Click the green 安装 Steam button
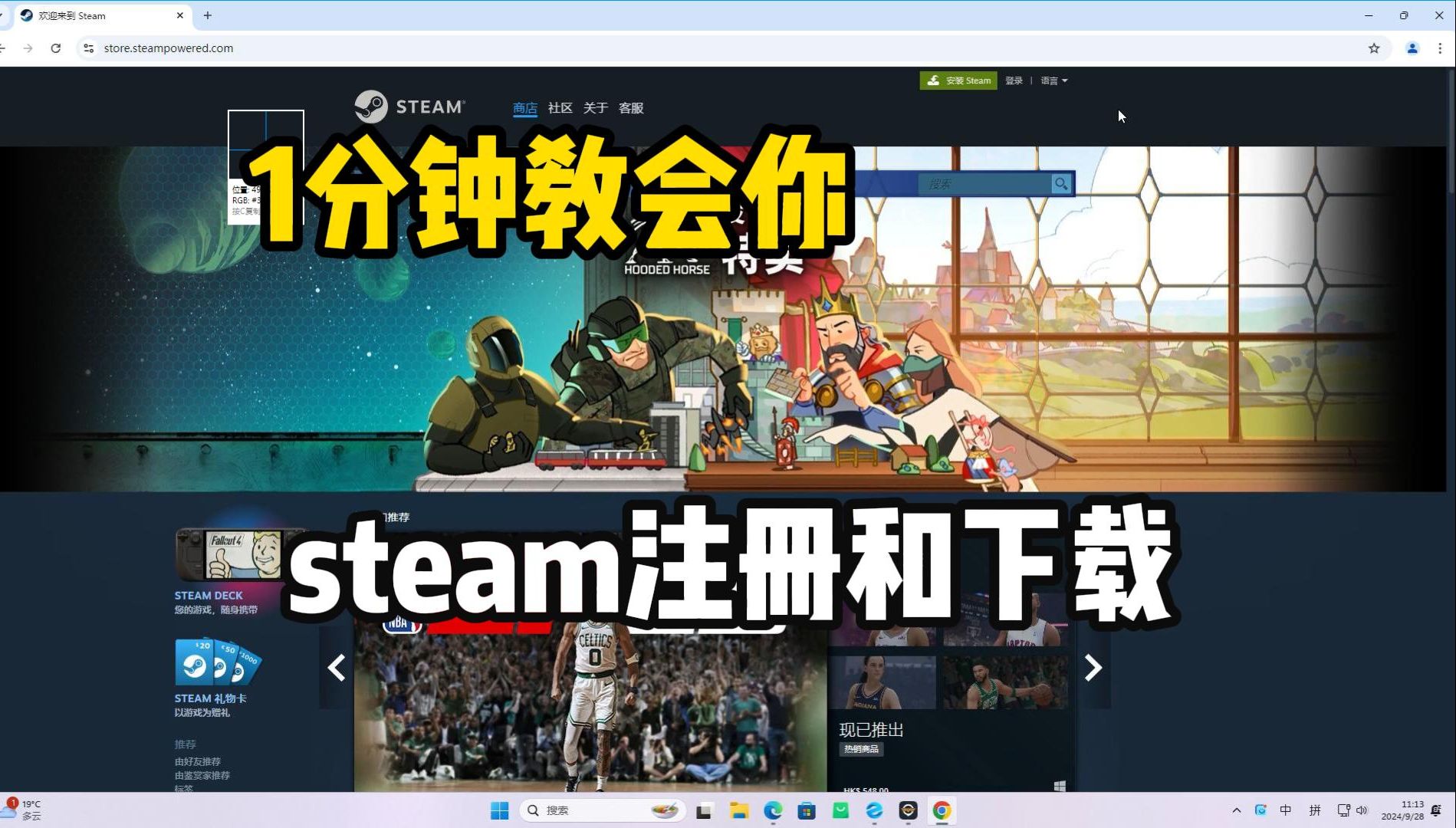Viewport: 1456px width, 828px height. pyautogui.click(x=958, y=80)
